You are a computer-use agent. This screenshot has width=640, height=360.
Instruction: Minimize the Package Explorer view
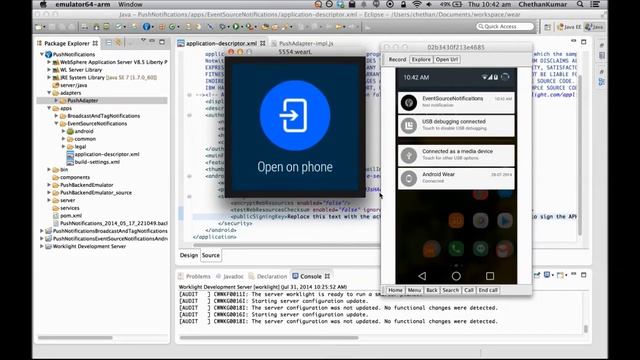152,42
